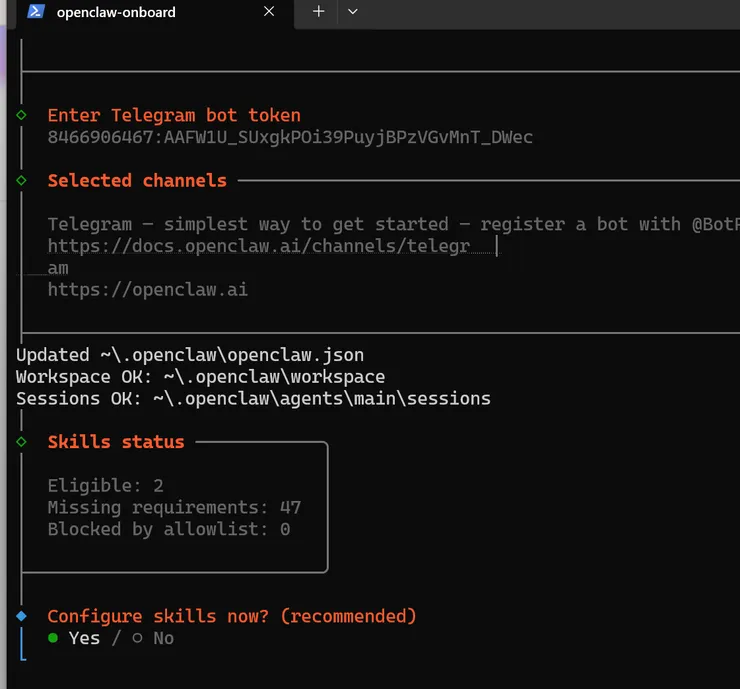Close the openclaw-onboard tab
This screenshot has height=689, width=740.
[x=269, y=12]
